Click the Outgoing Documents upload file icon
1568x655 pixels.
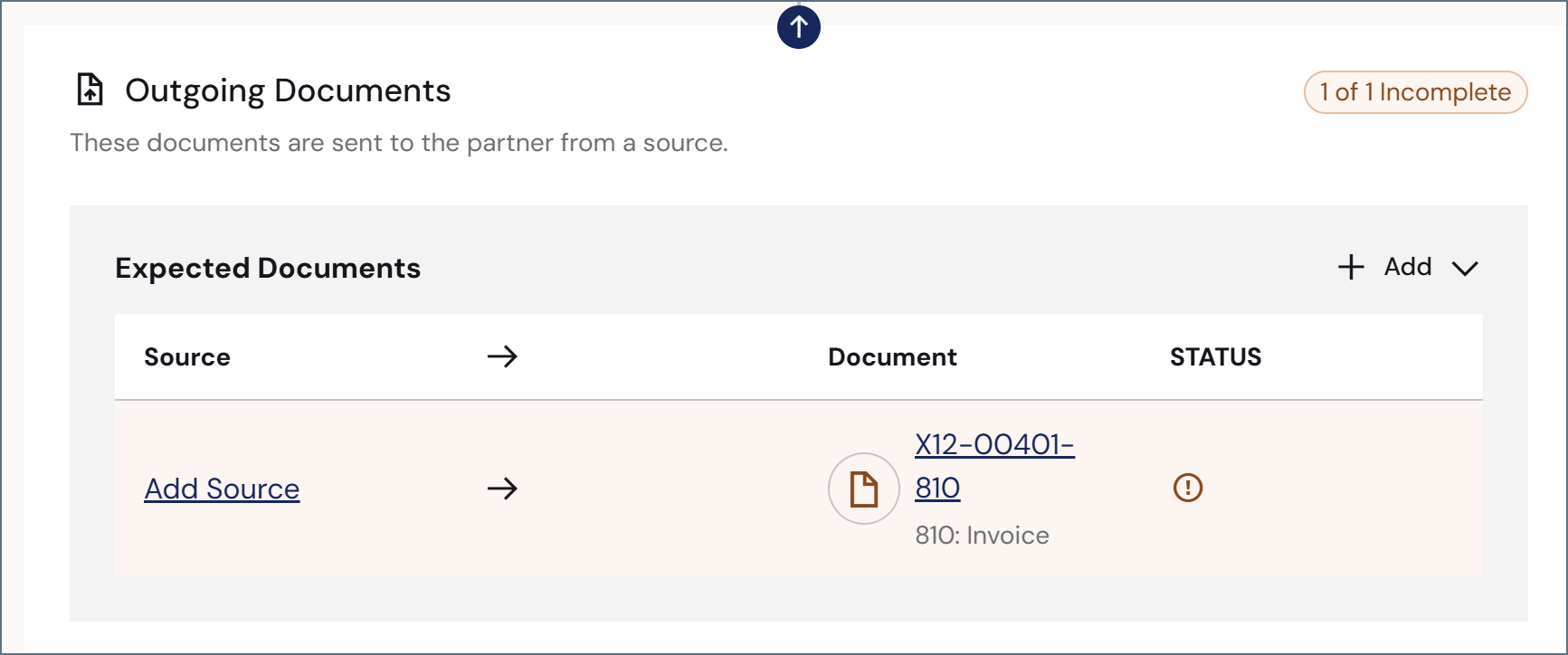(x=90, y=90)
